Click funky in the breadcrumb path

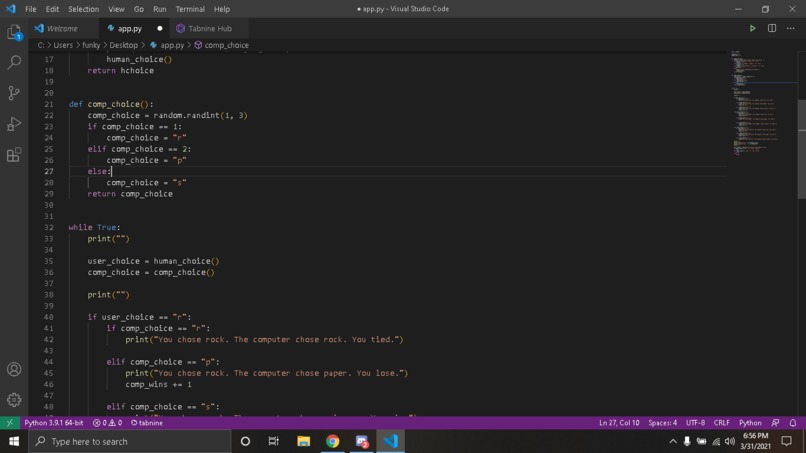pyautogui.click(x=91, y=45)
